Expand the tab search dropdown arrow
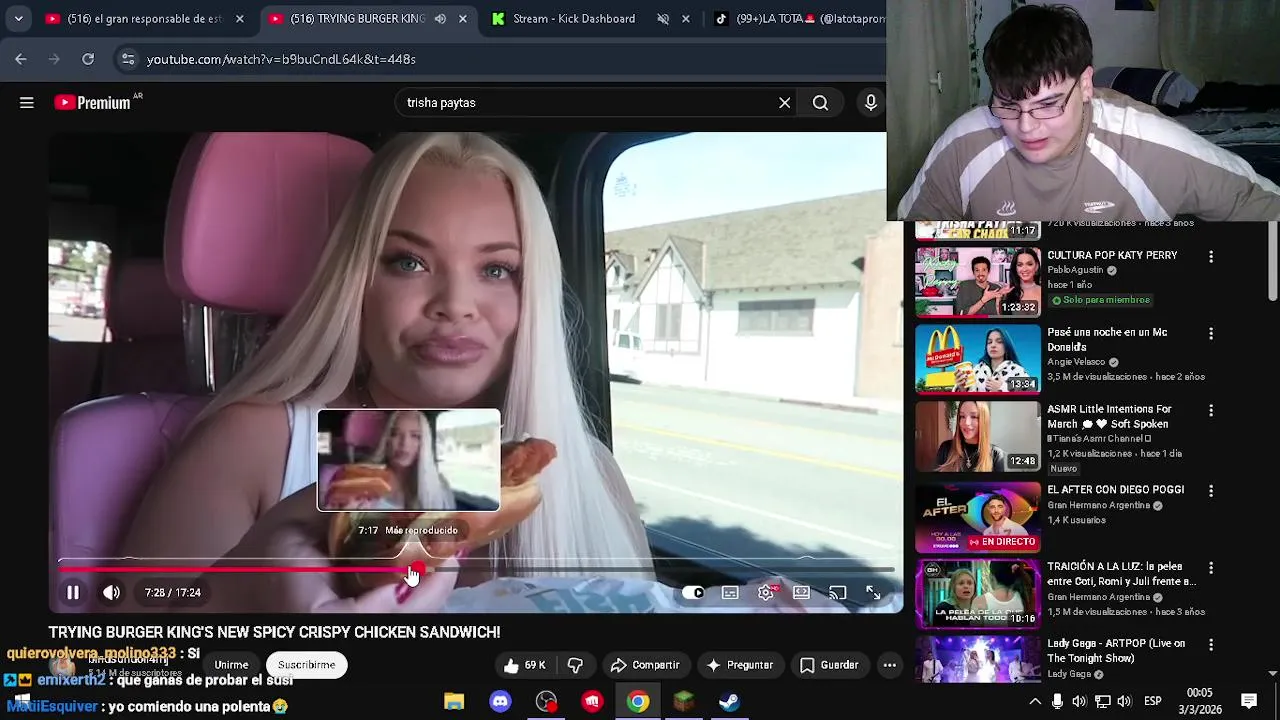 tap(18, 18)
